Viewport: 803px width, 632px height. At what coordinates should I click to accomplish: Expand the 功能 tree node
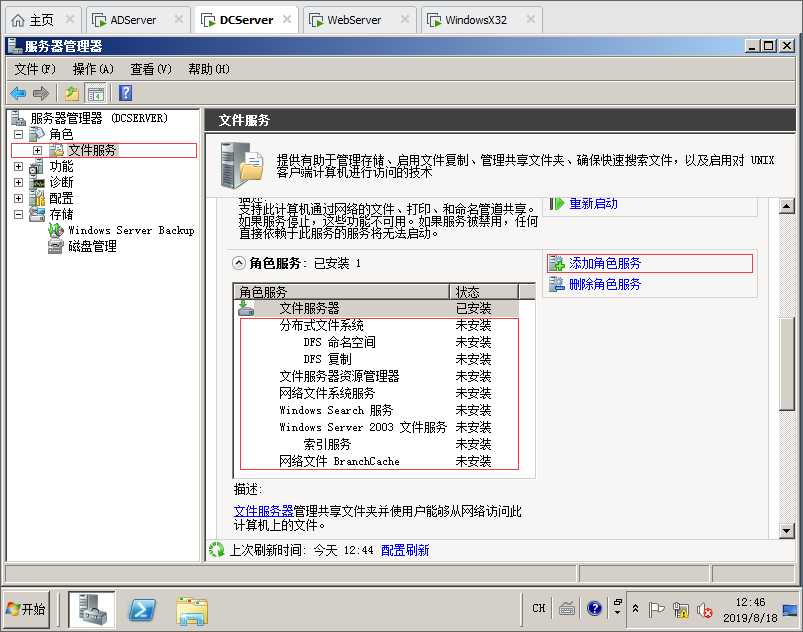tap(18, 166)
